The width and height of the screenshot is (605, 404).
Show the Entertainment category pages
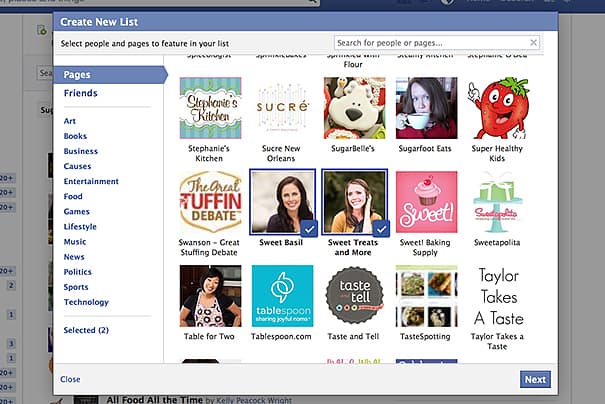point(91,181)
